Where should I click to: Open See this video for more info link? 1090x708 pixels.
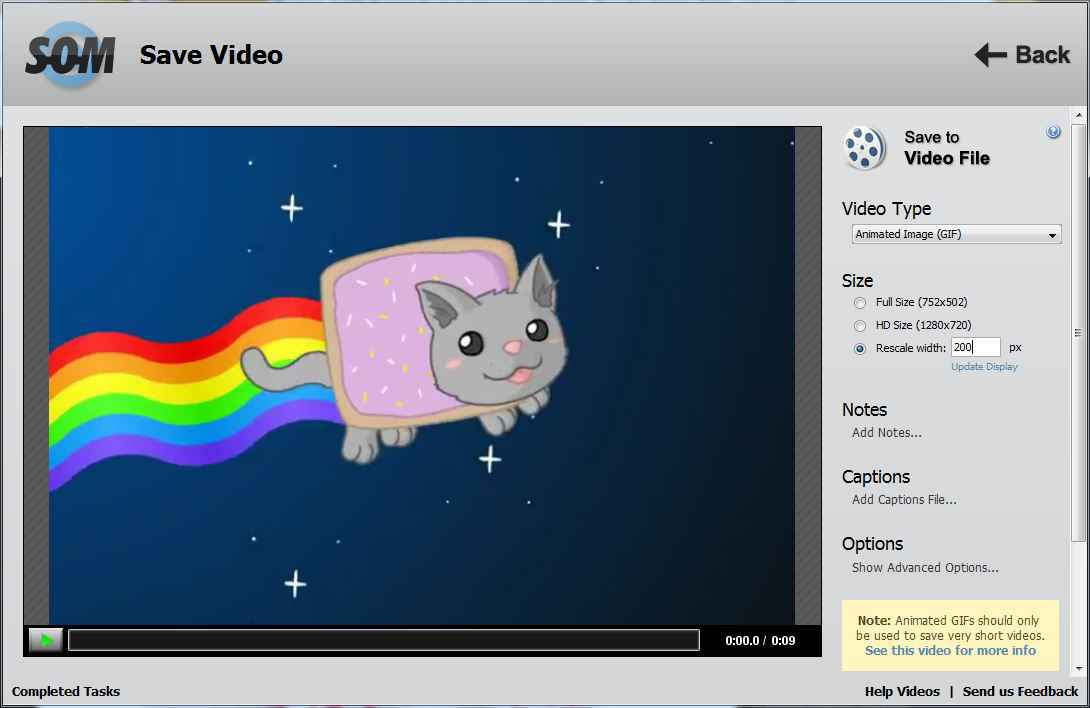point(950,651)
